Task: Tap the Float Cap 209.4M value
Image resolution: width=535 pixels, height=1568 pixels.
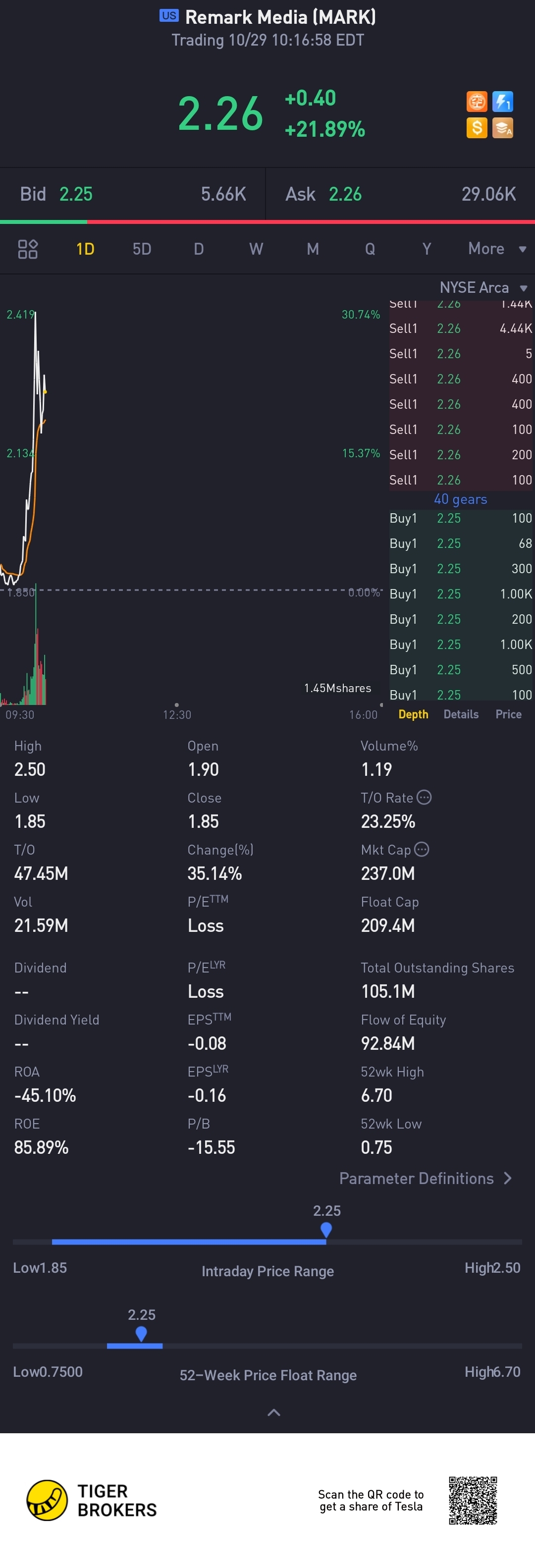Action: (388, 925)
